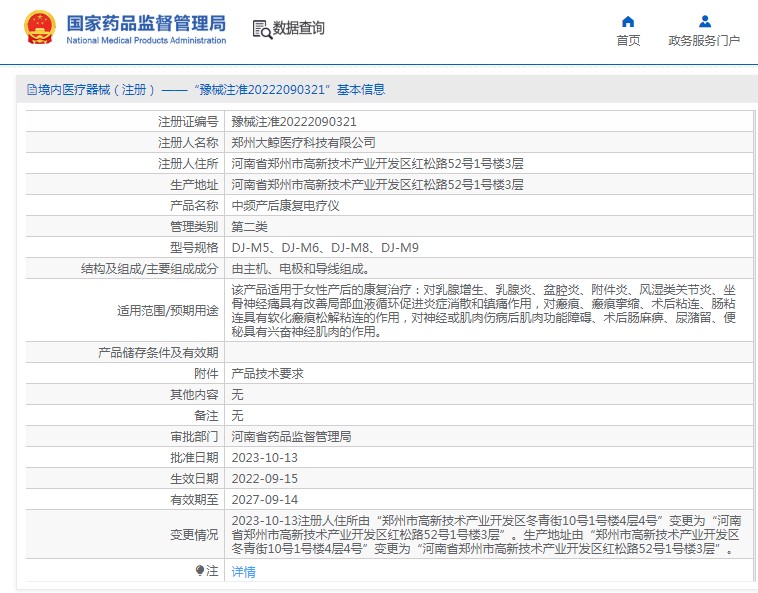Select approval date 2023-10-13
The width and height of the screenshot is (758, 593).
click(x=264, y=458)
